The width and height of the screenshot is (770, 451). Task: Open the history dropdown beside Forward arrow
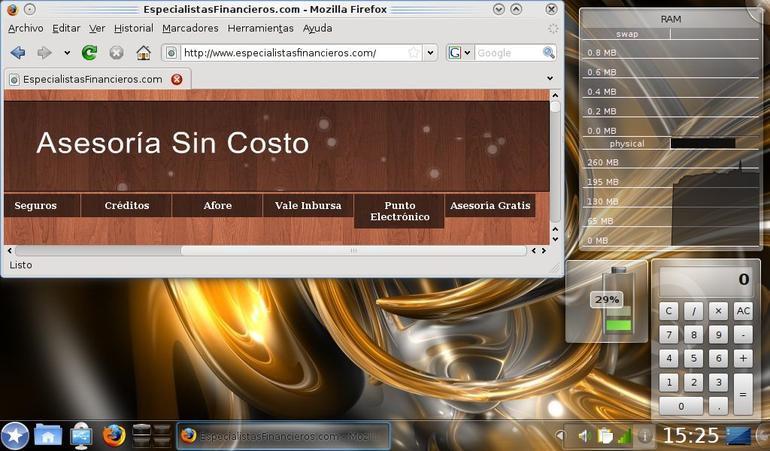click(67, 53)
